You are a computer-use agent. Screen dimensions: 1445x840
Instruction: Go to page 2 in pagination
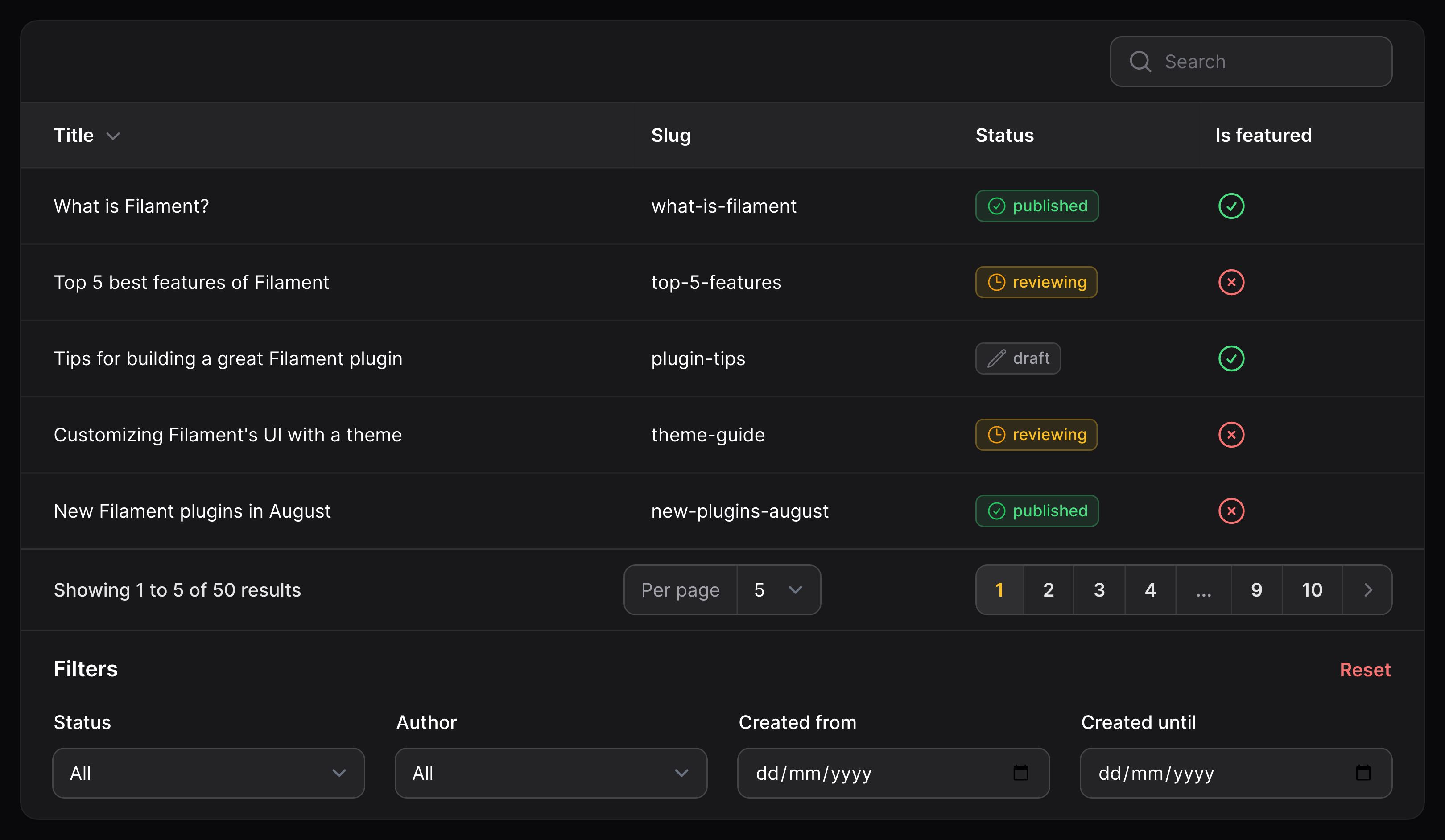[x=1048, y=590]
